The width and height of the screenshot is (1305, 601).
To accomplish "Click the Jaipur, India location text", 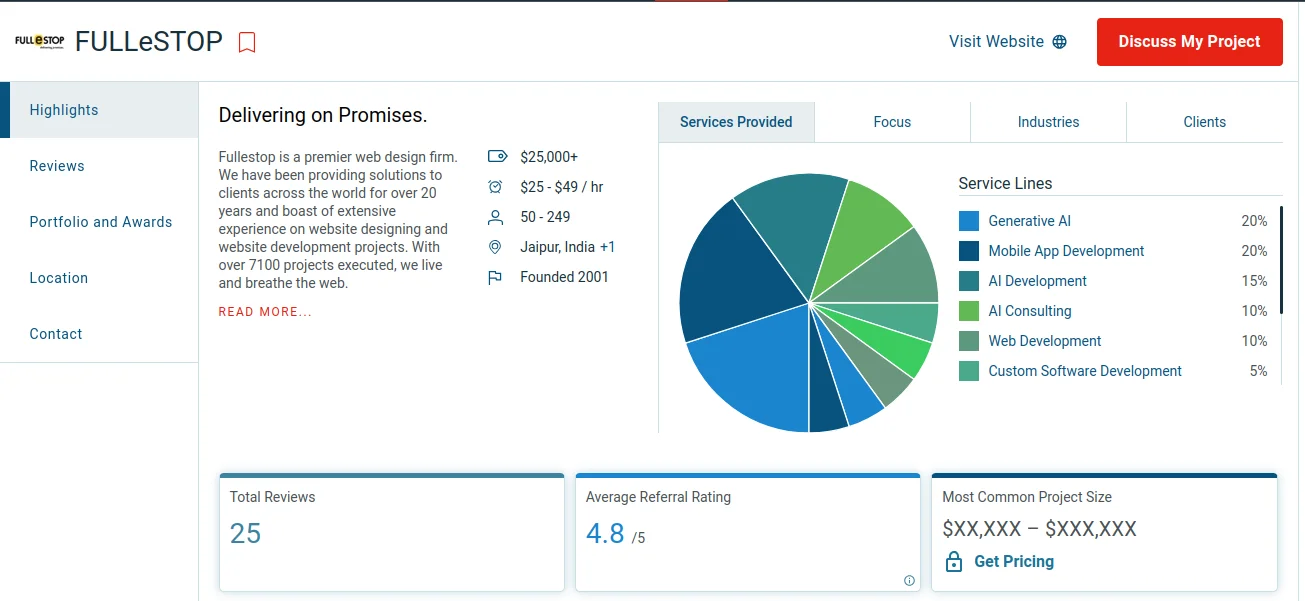I will [557, 247].
